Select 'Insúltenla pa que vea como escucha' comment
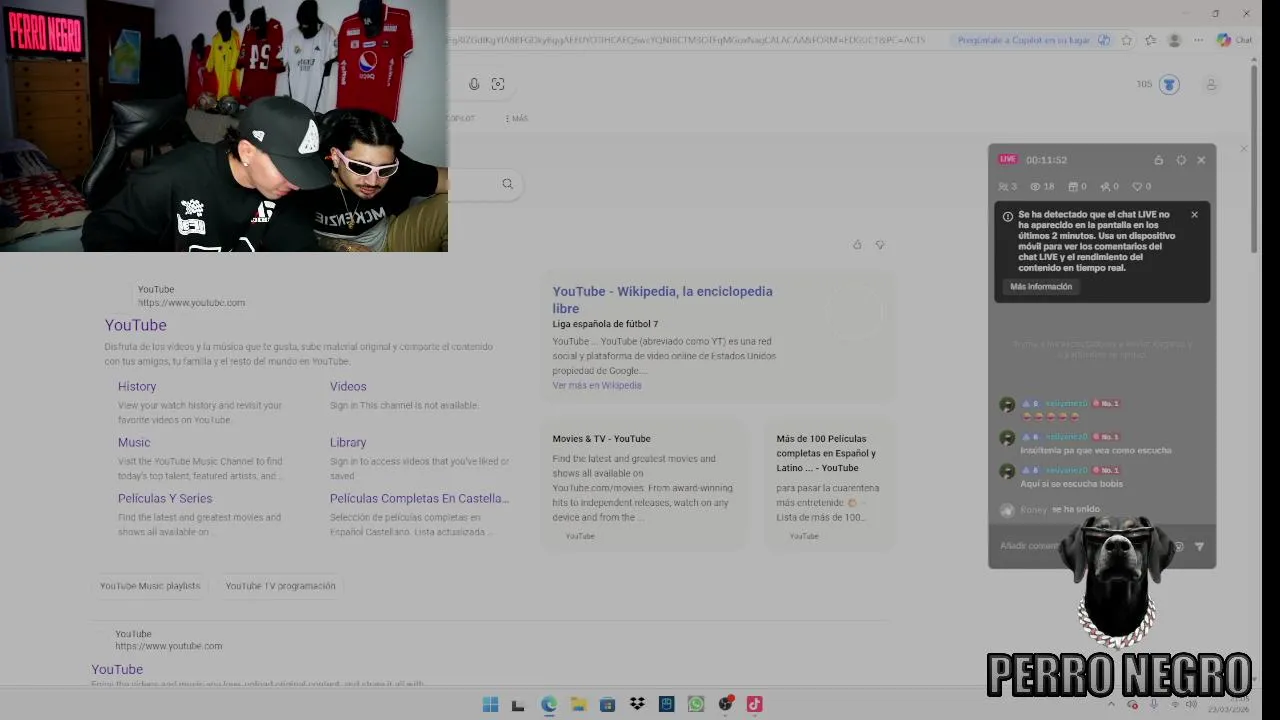1280x720 pixels. tap(1096, 450)
